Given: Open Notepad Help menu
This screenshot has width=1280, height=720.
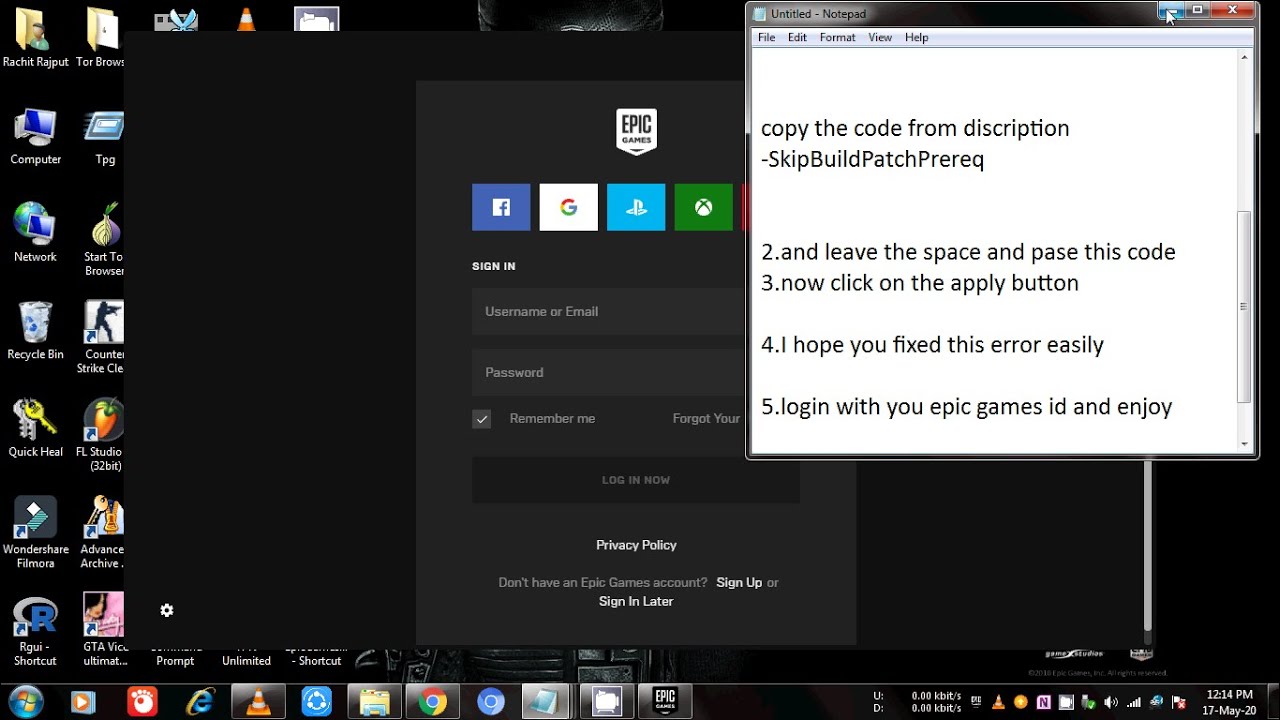Looking at the screenshot, I should (916, 37).
